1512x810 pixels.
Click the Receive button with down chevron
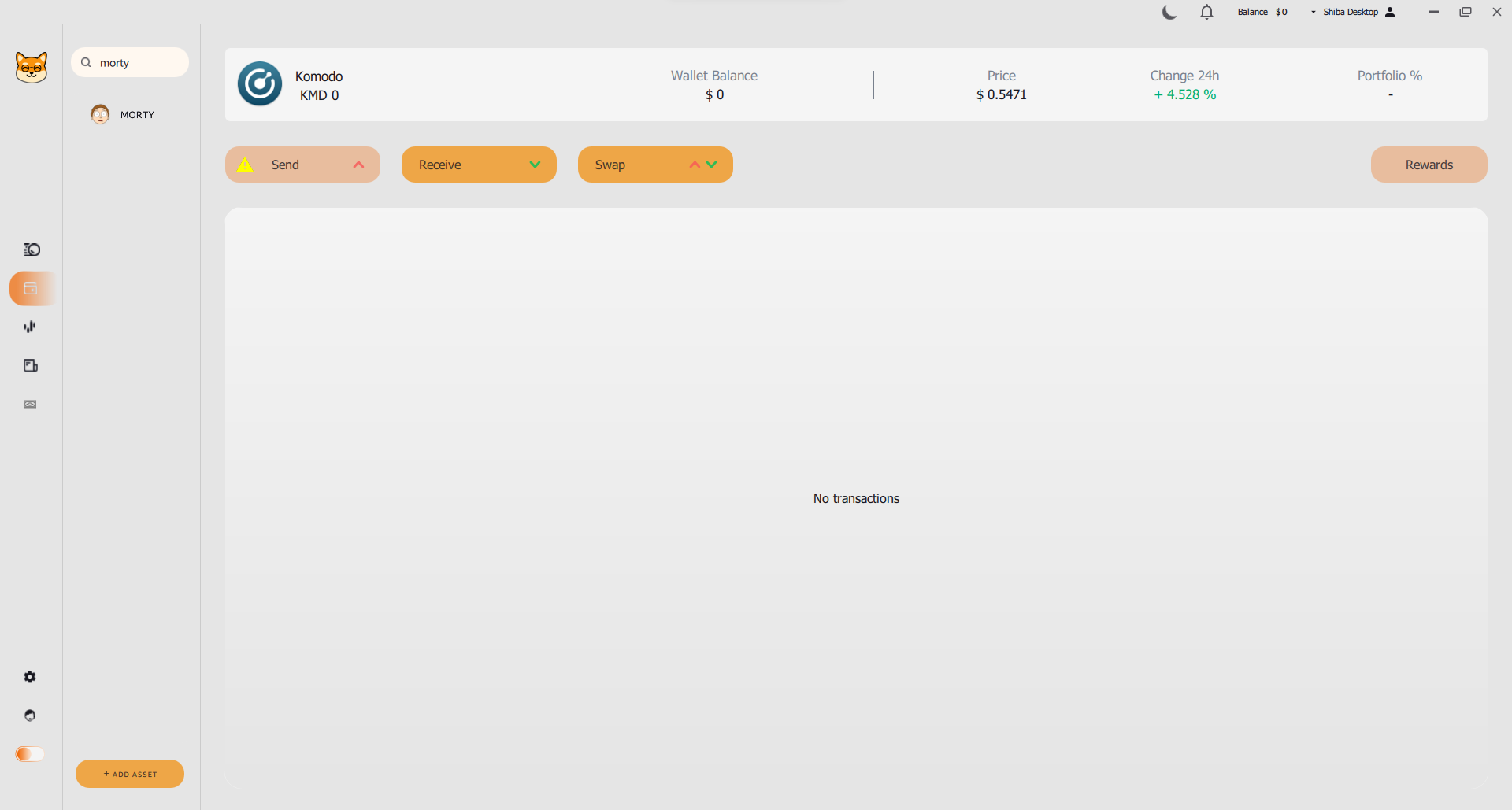pos(479,165)
